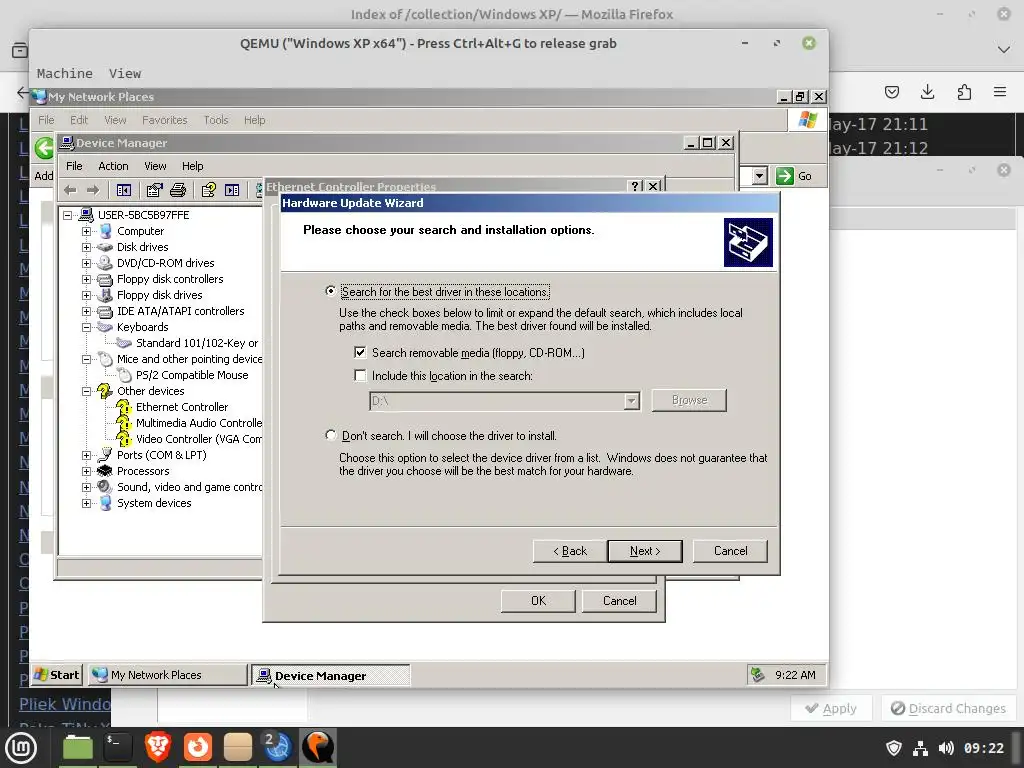Open the Action menu in Device Manager
1024x768 pixels.
click(x=113, y=166)
